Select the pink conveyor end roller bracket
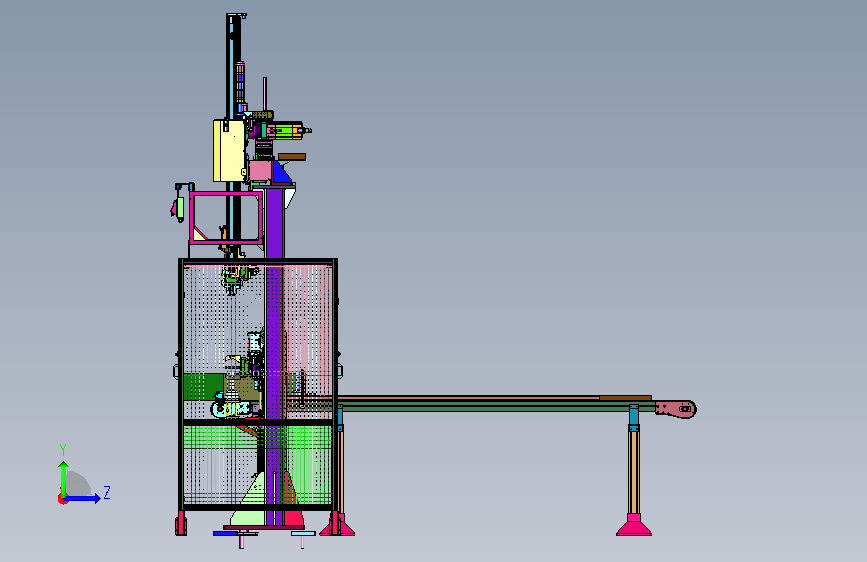The height and width of the screenshot is (562, 867). click(x=675, y=409)
